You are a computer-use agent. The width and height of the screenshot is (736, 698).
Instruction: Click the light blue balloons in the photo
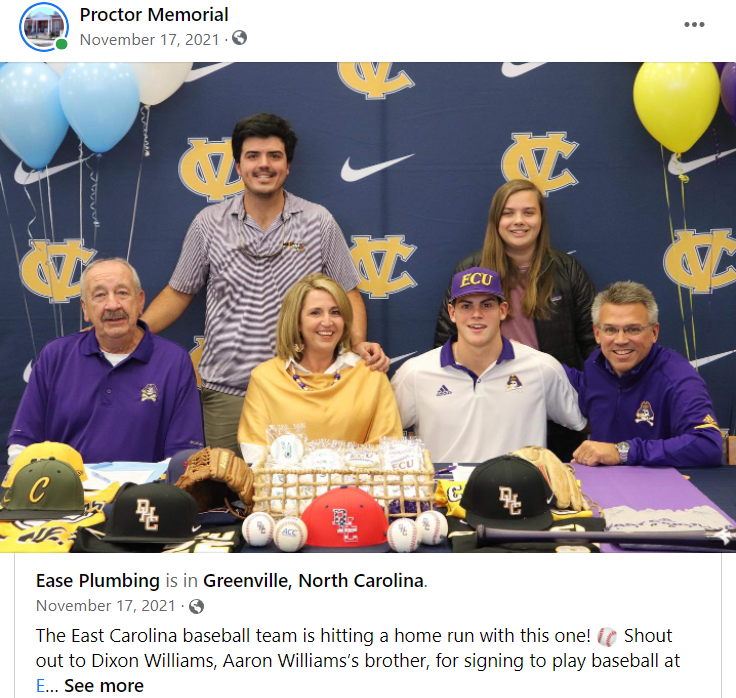pos(68,113)
